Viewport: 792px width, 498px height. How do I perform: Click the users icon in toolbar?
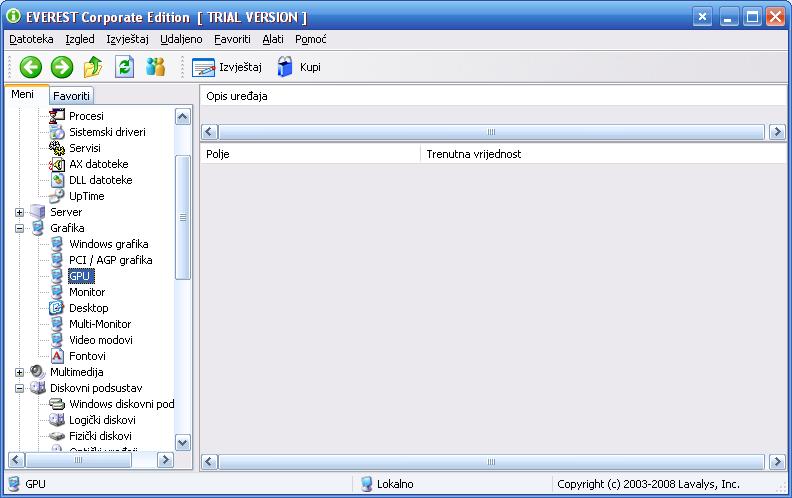[155, 67]
